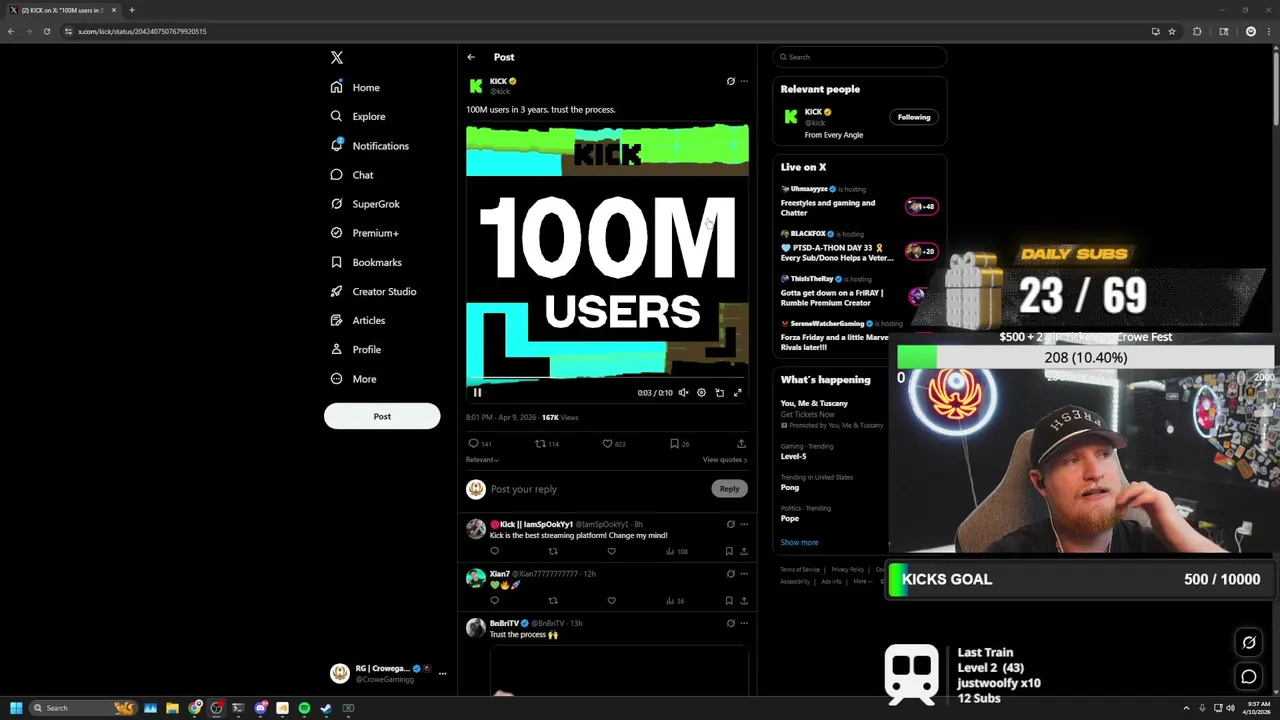The width and height of the screenshot is (1280, 720).
Task: Click the Articles sidebar icon
Action: tap(337, 320)
